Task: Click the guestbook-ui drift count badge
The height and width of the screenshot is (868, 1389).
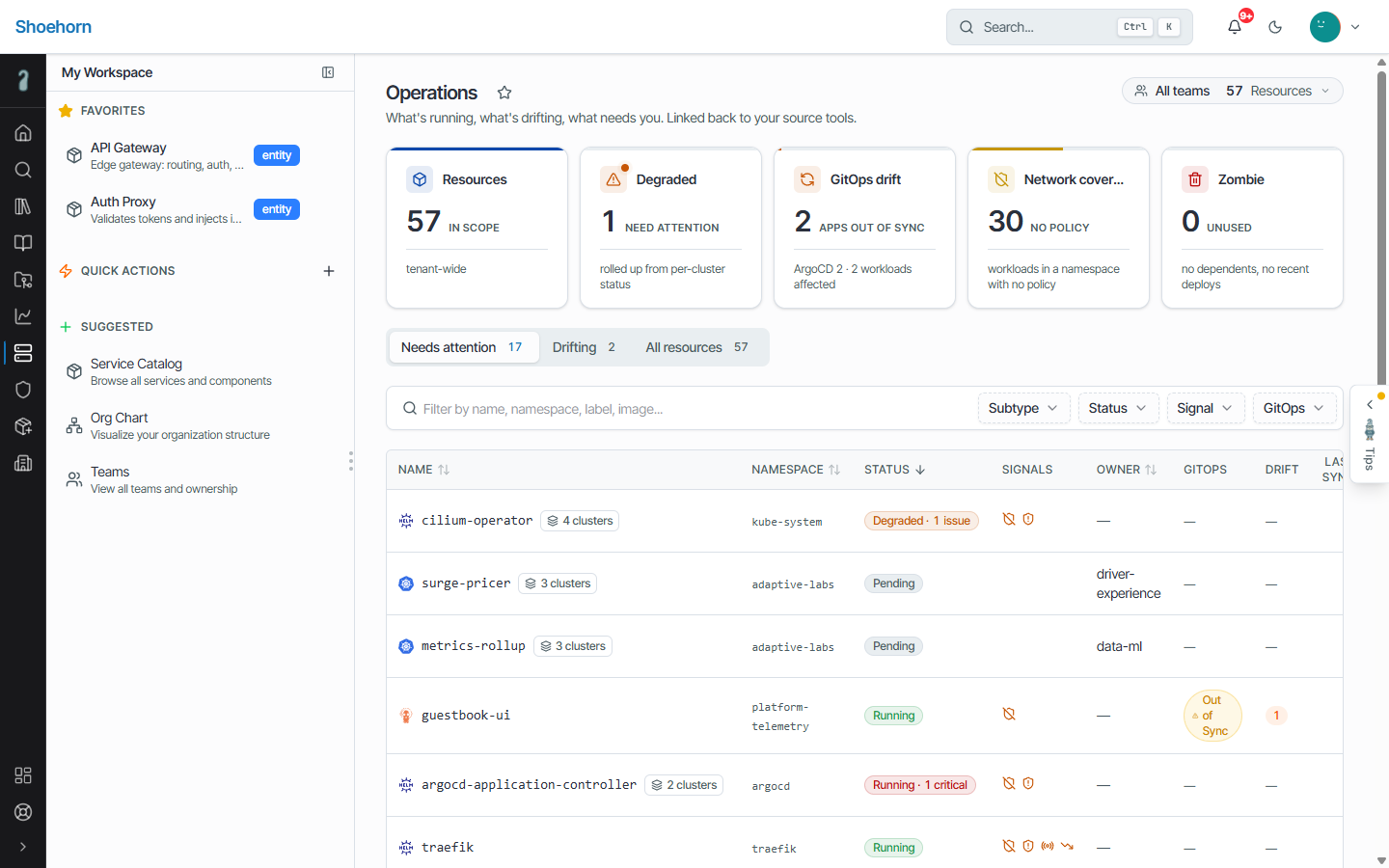Action: tap(1276, 716)
